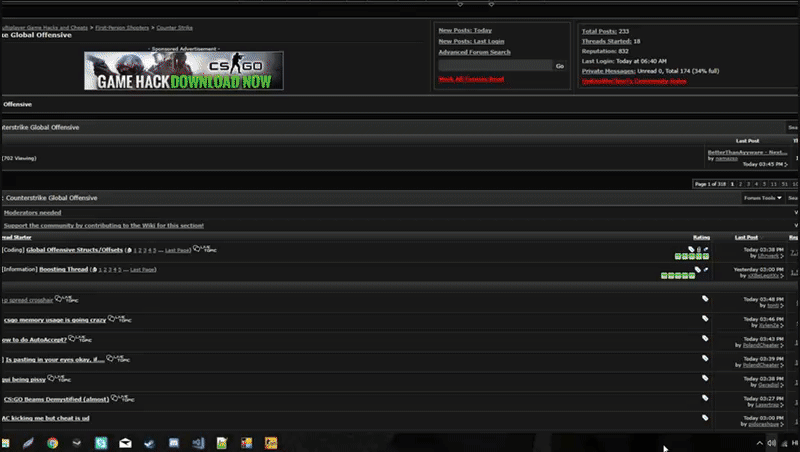
Task: Open network icon in system tray
Action: 784,443
